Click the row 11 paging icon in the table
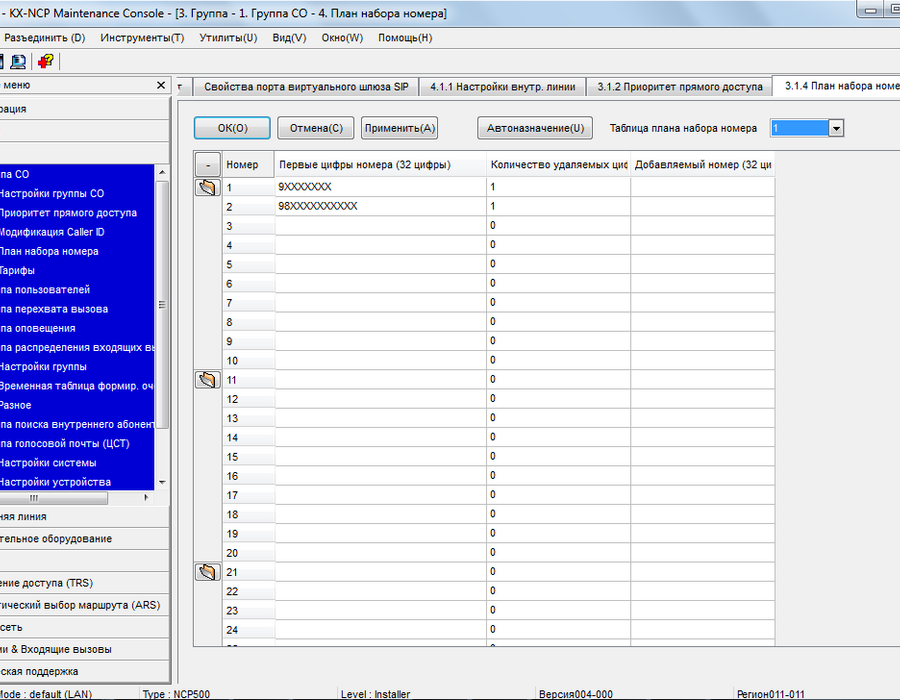This screenshot has width=900, height=700. [208, 379]
